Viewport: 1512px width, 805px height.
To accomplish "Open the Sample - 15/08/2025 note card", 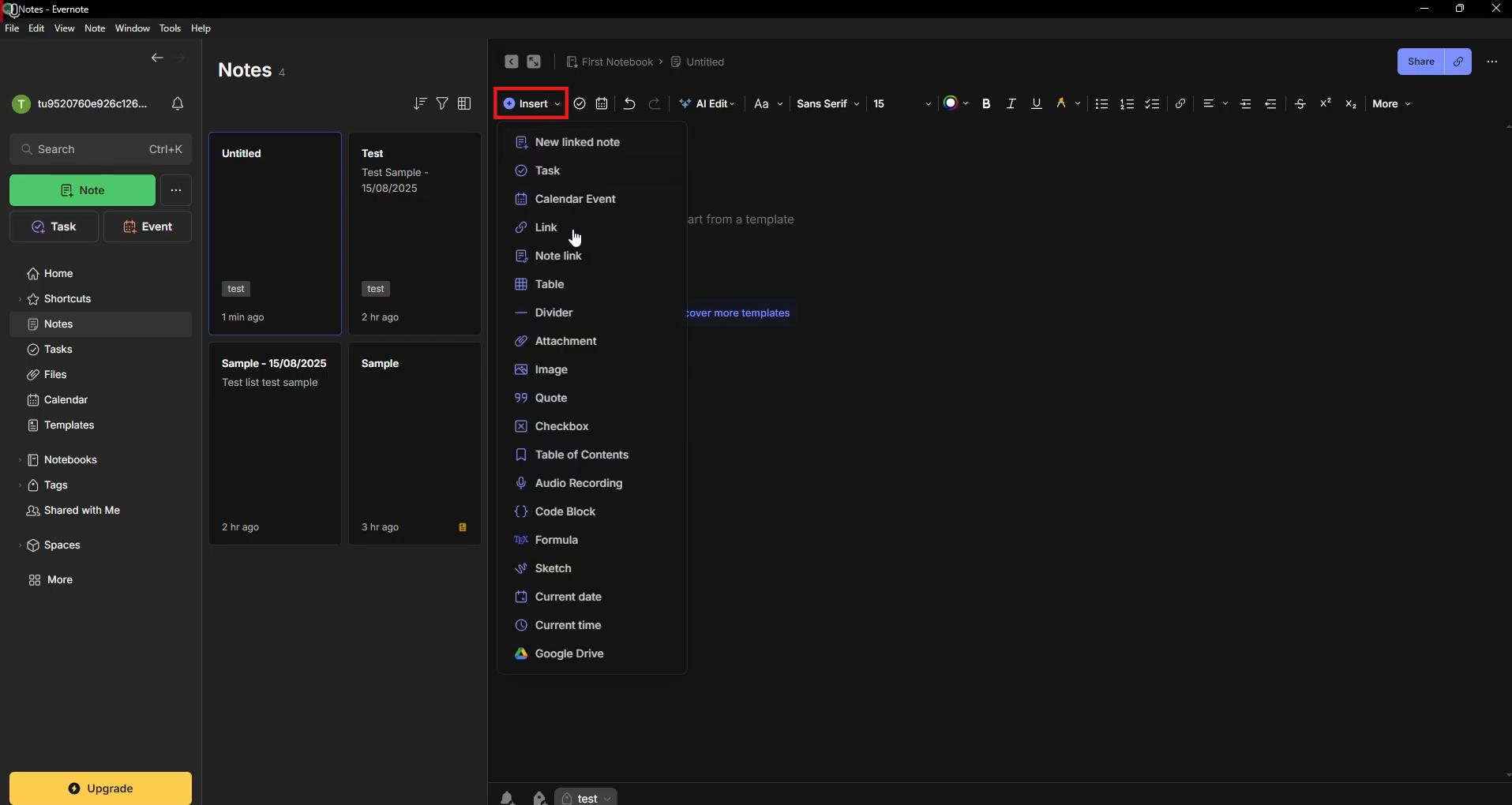I will tap(275, 444).
